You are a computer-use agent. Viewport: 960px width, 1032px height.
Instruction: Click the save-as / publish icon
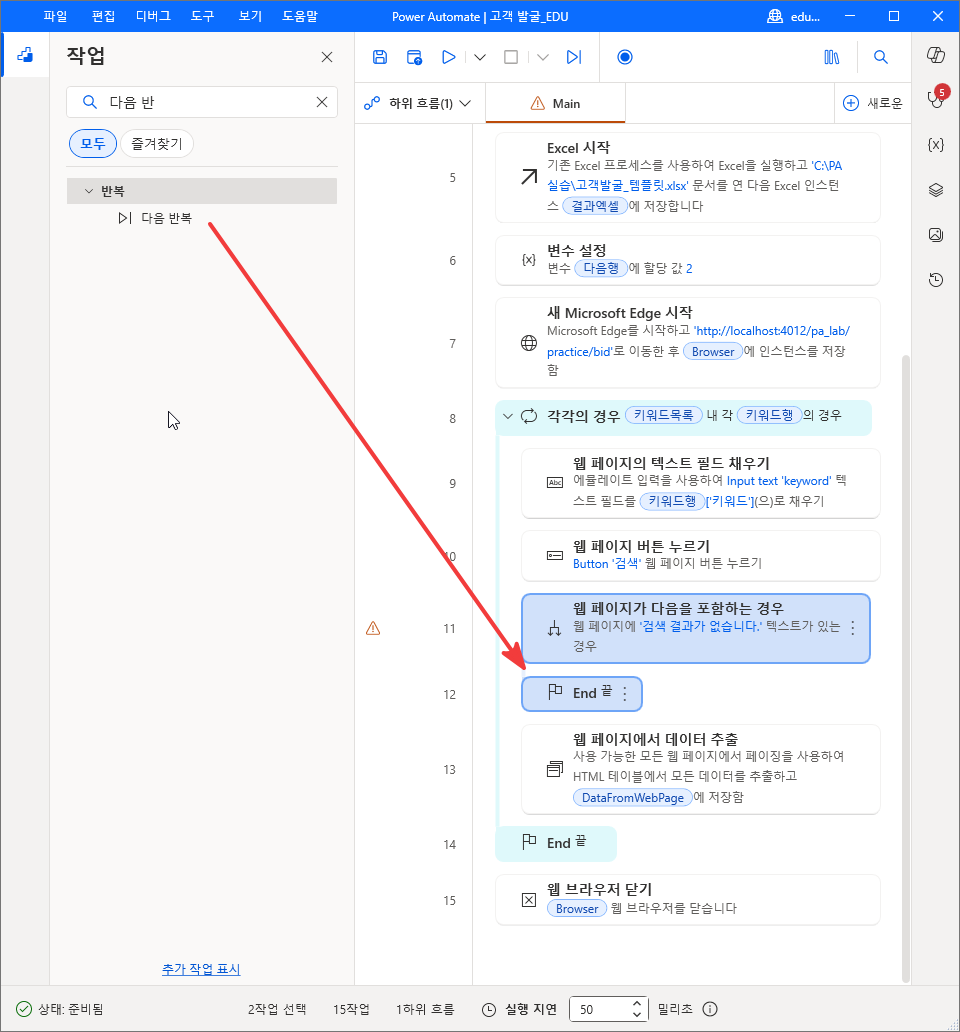click(414, 57)
